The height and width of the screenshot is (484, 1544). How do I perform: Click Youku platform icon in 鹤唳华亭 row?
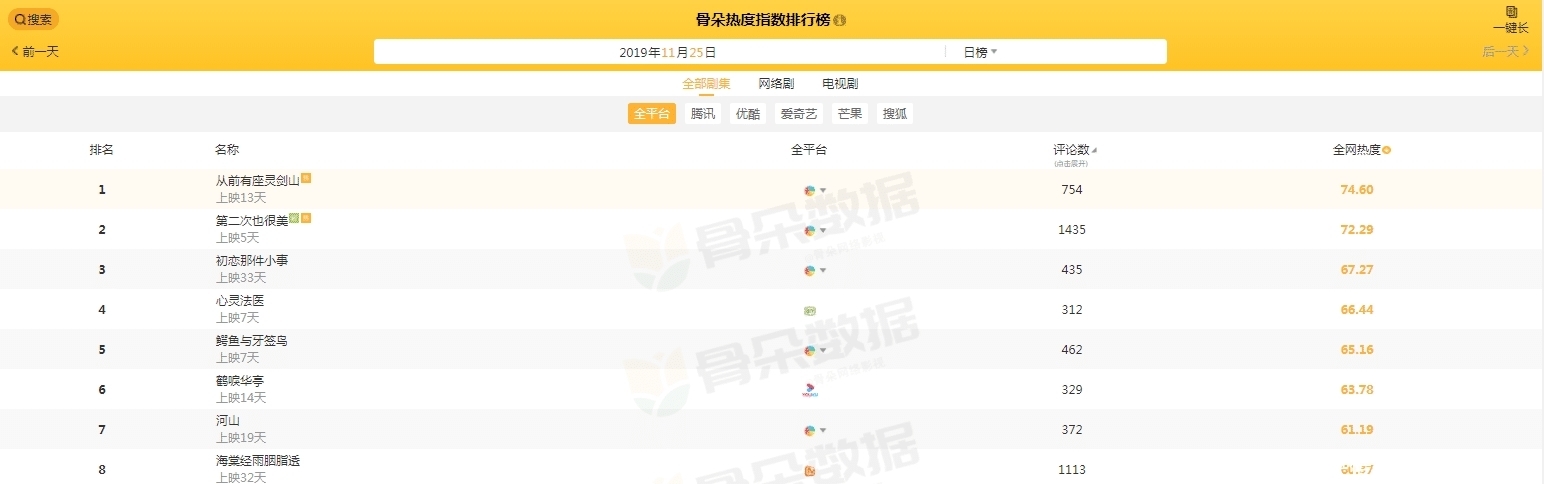point(810,390)
